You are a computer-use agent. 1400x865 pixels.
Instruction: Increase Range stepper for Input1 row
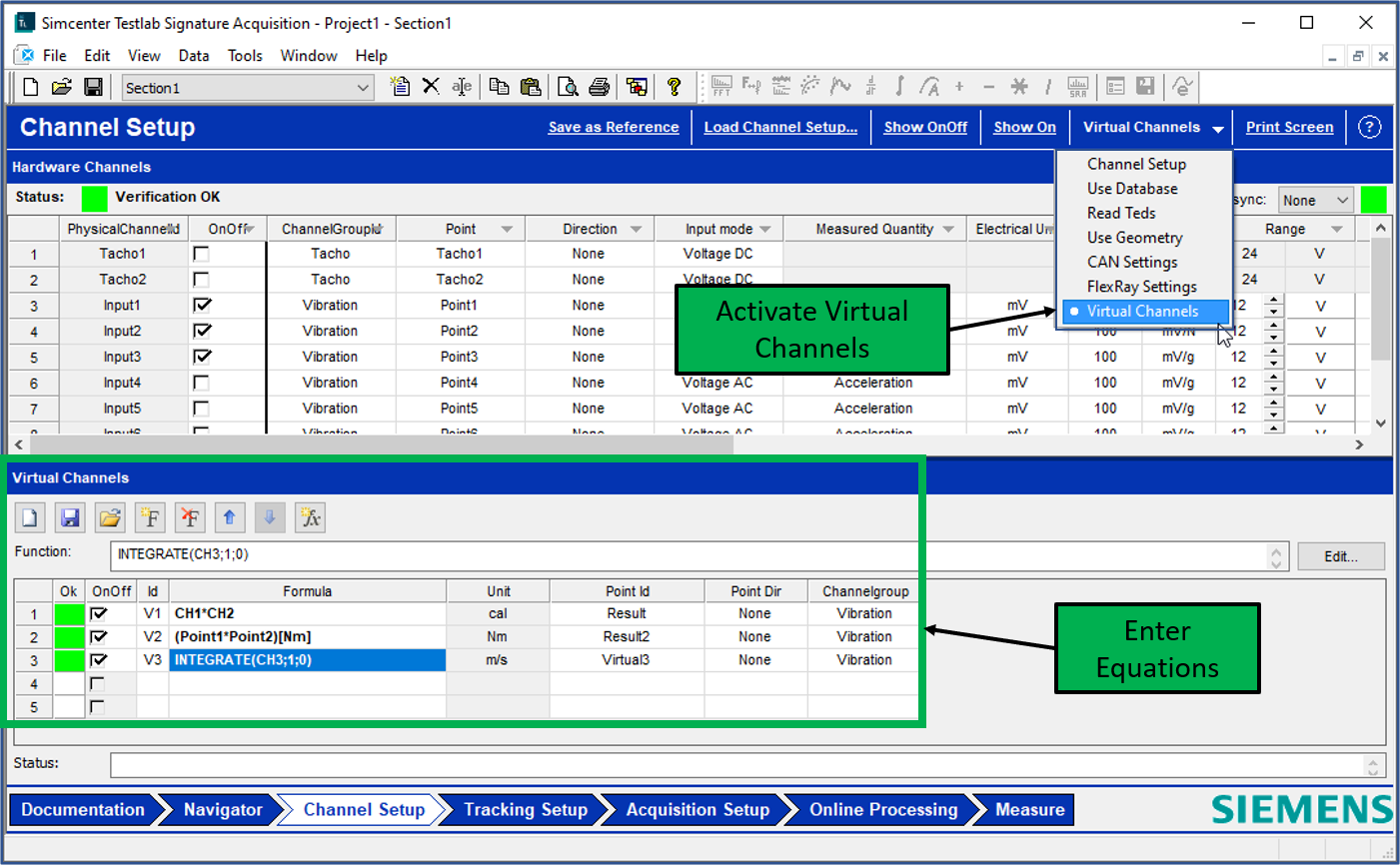[x=1273, y=300]
